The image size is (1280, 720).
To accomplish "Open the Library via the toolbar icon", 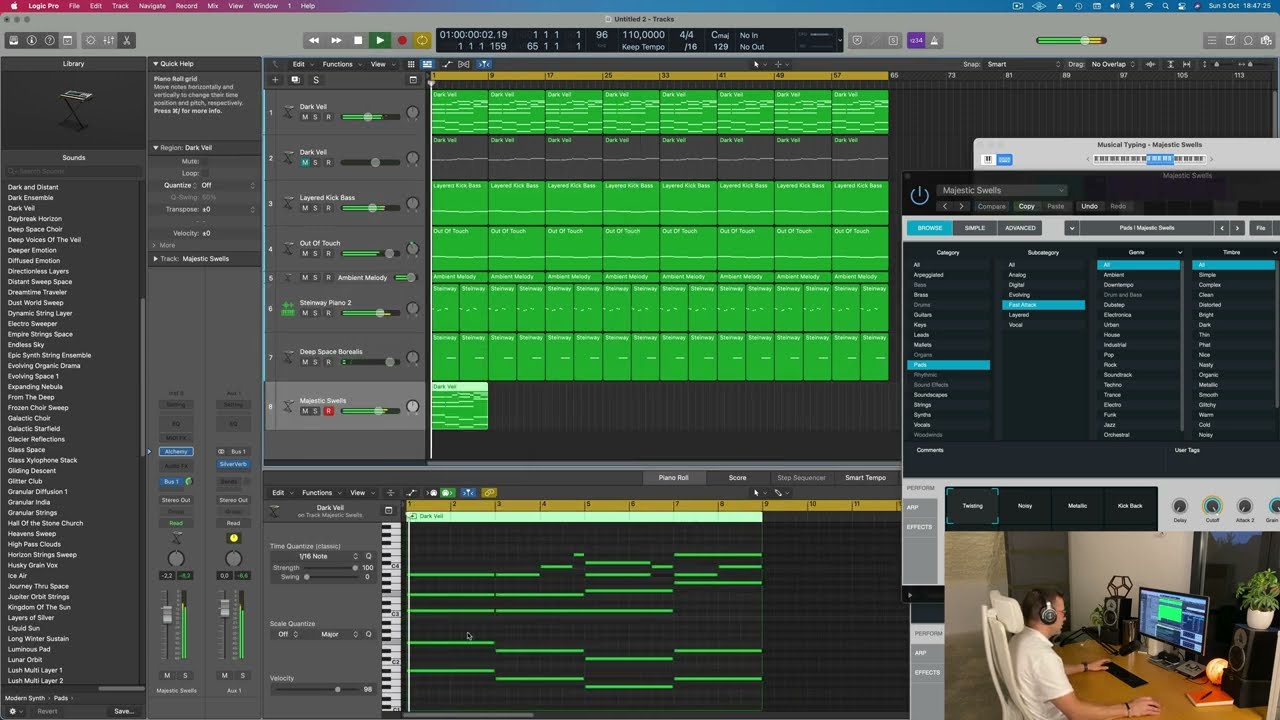I will [14, 40].
